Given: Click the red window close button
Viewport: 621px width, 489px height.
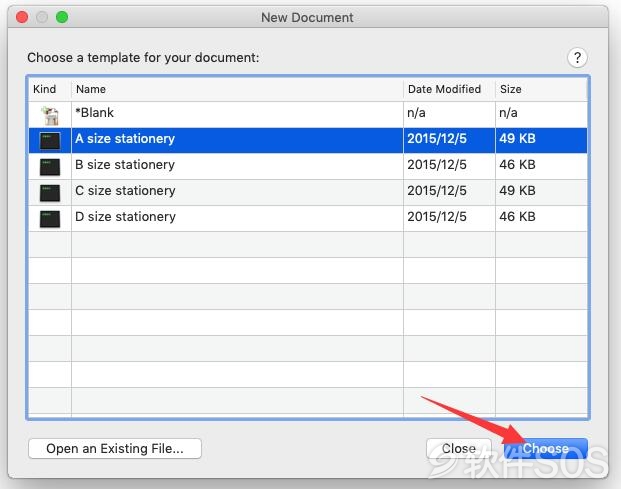Looking at the screenshot, I should point(22,17).
